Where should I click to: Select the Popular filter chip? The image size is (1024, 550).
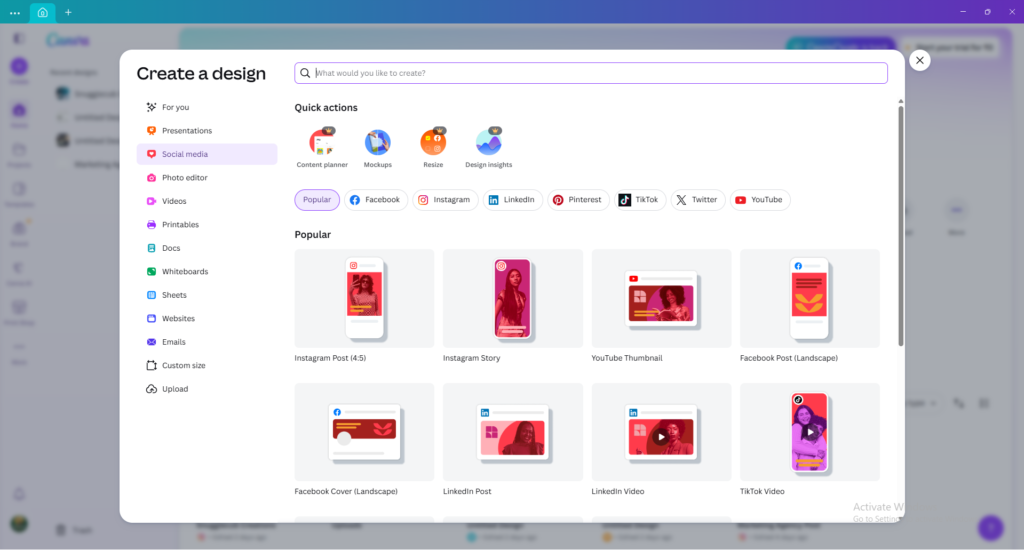(x=317, y=200)
